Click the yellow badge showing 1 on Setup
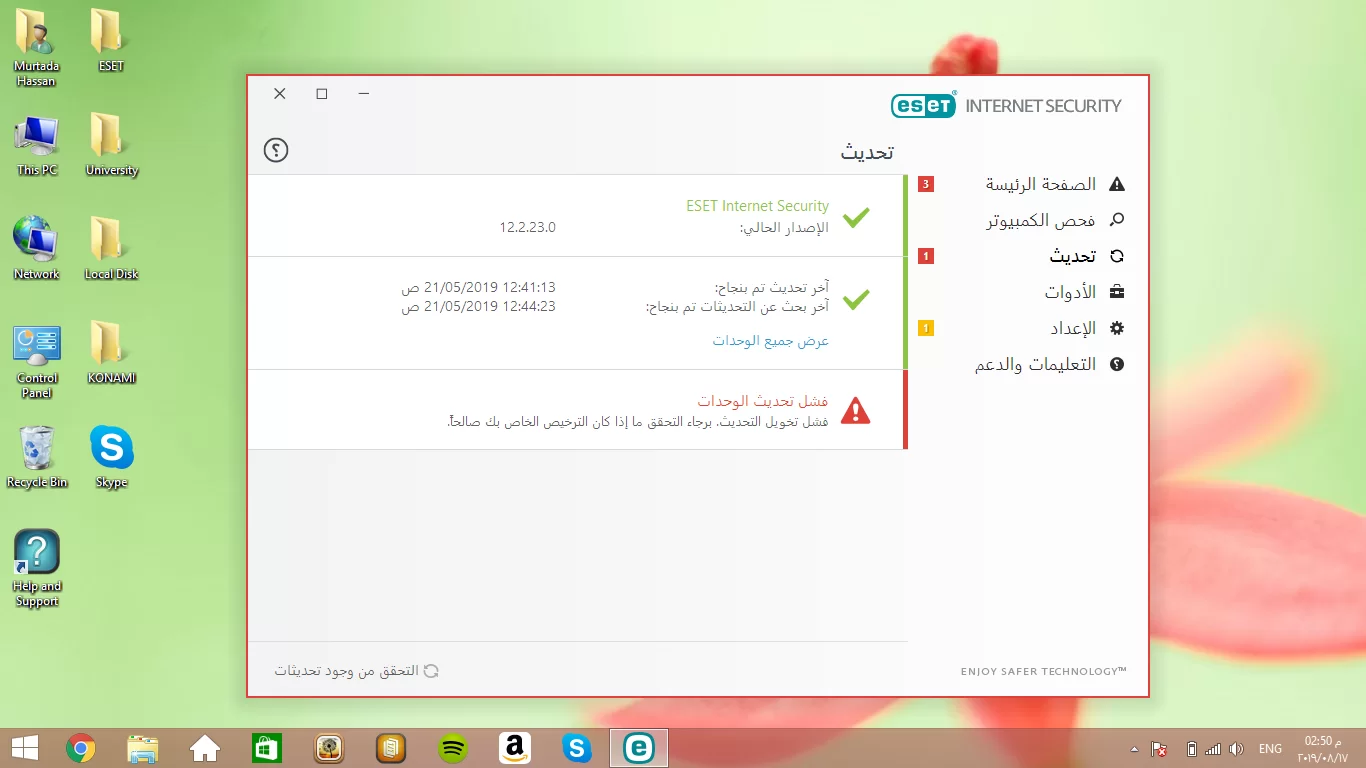The height and width of the screenshot is (768, 1366). pos(926,328)
